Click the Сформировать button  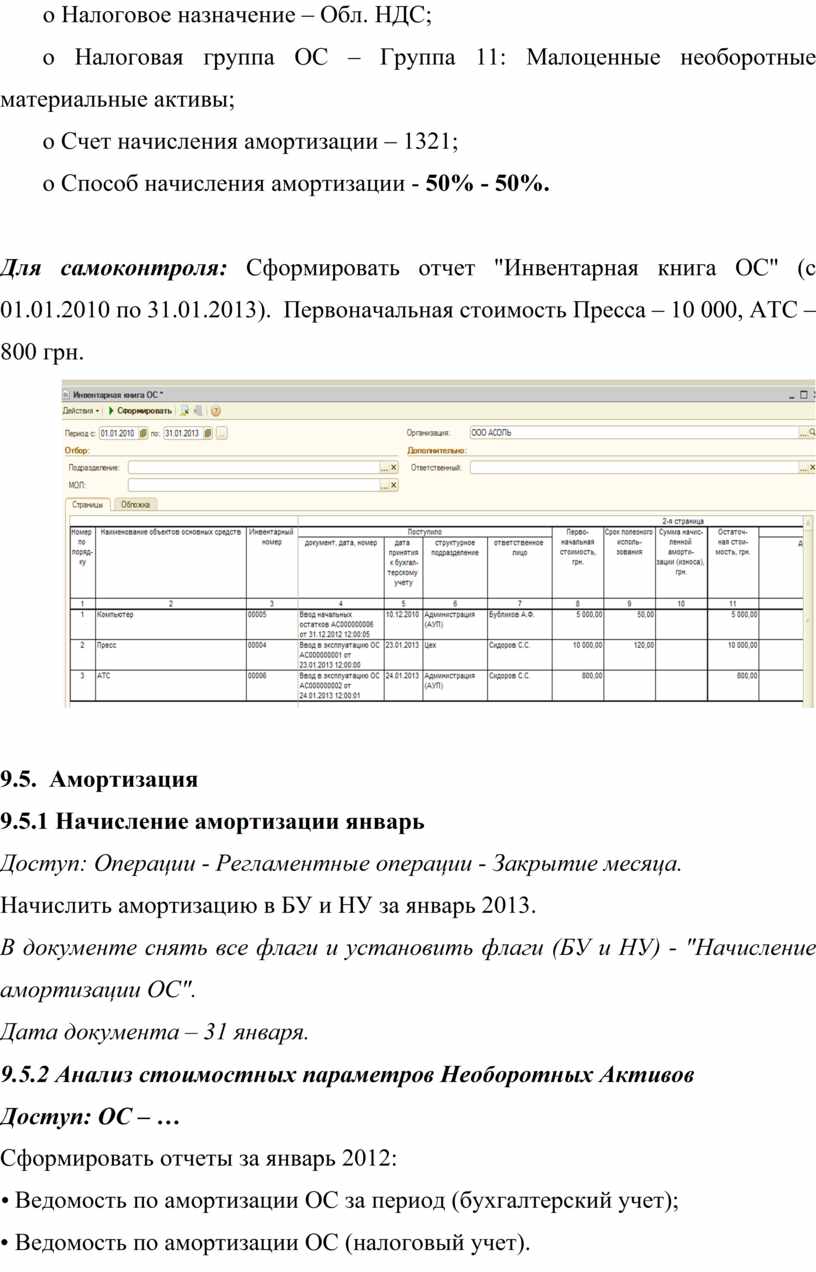pos(144,410)
